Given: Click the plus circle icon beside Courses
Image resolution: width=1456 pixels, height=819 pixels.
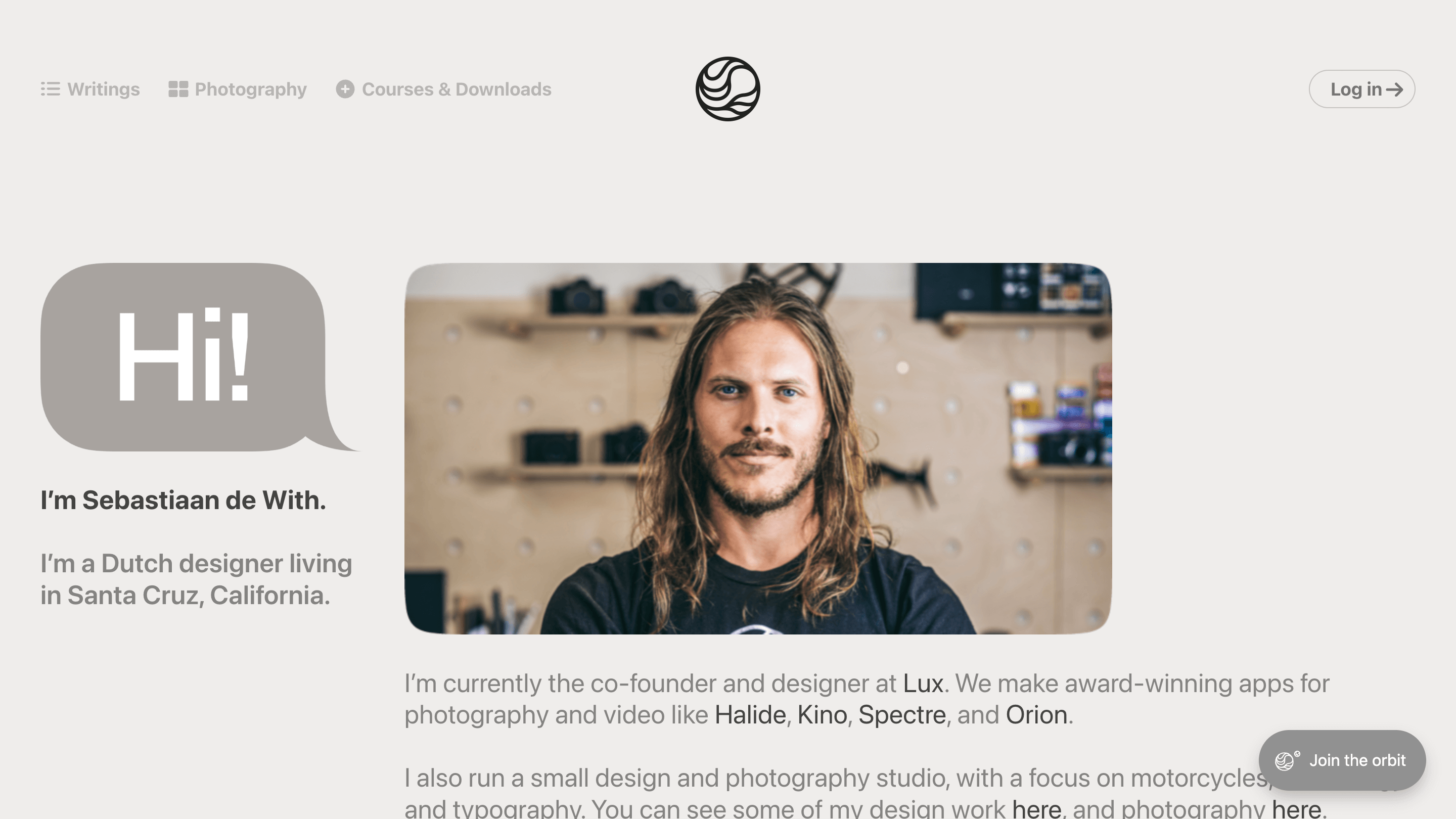Looking at the screenshot, I should [x=345, y=89].
